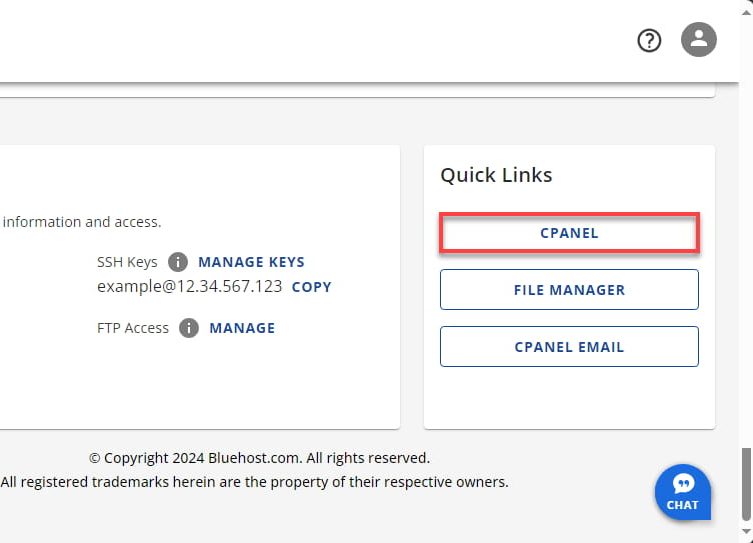Open the File Manager quick link
Screen dimensions: 753x543
pos(569,290)
